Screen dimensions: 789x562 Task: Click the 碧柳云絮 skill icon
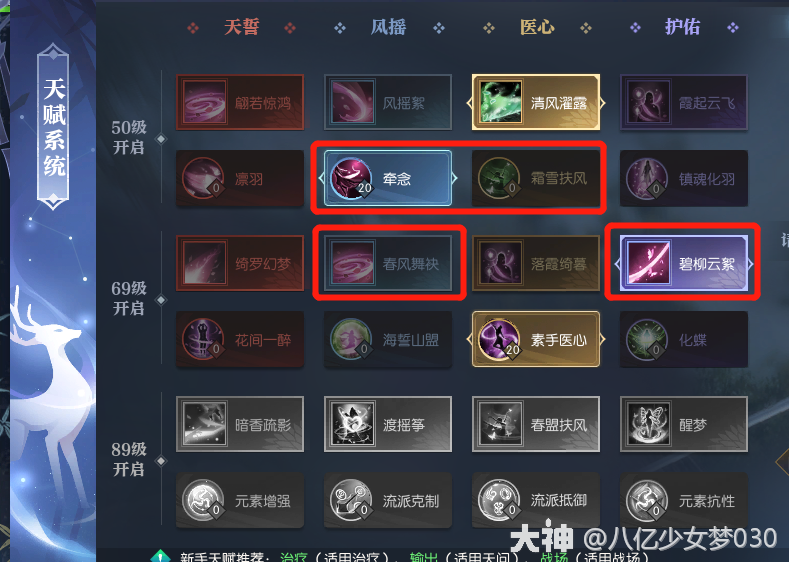click(649, 263)
